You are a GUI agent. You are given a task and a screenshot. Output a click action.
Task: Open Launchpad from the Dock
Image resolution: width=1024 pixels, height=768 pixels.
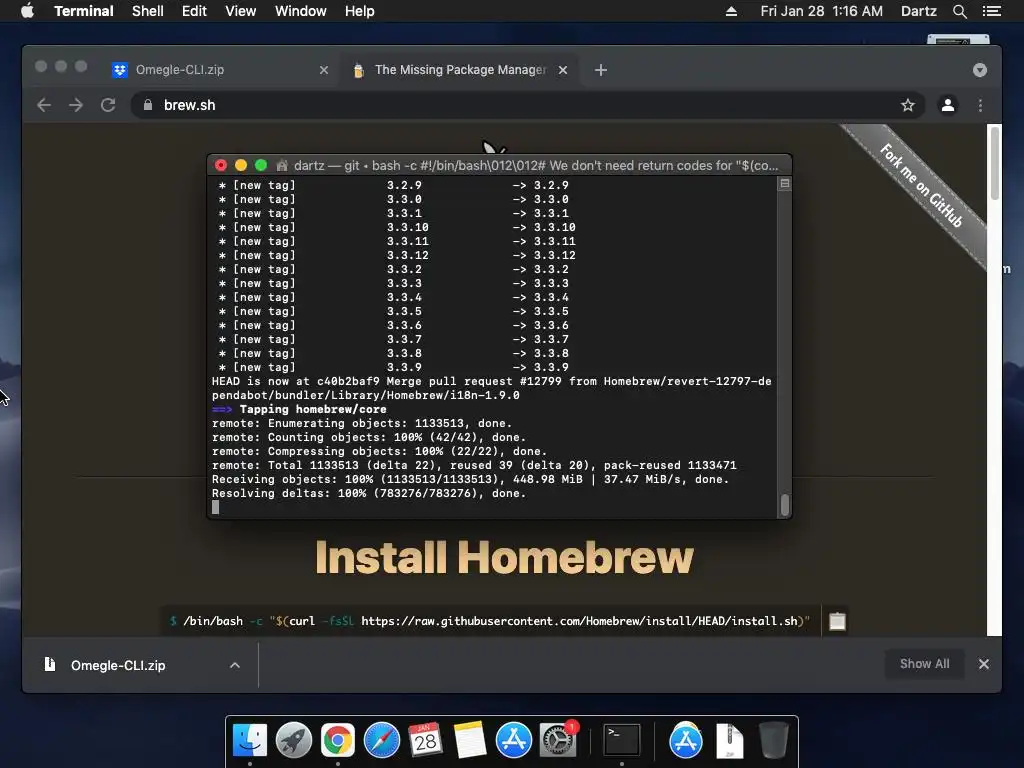(x=293, y=740)
